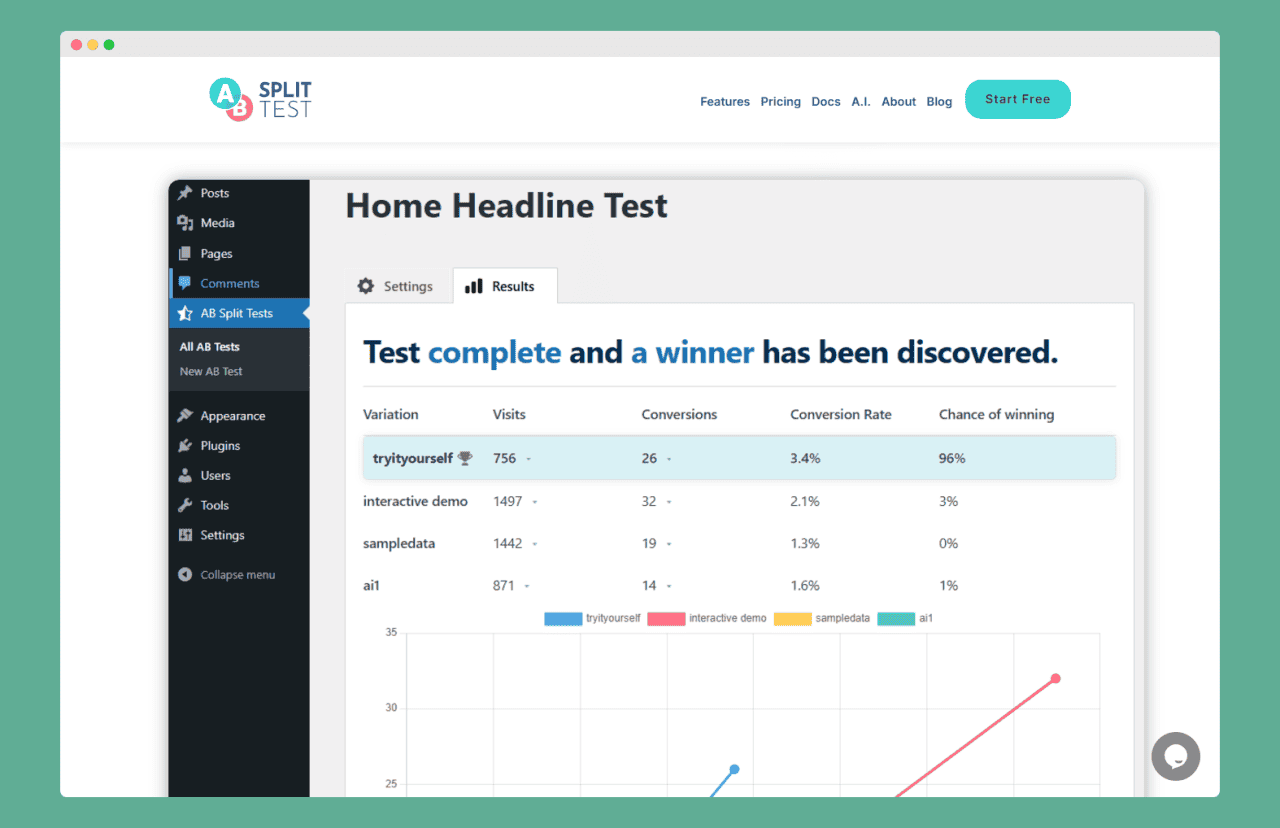Image resolution: width=1280 pixels, height=828 pixels.
Task: Click the Users person icon
Action: (x=185, y=476)
